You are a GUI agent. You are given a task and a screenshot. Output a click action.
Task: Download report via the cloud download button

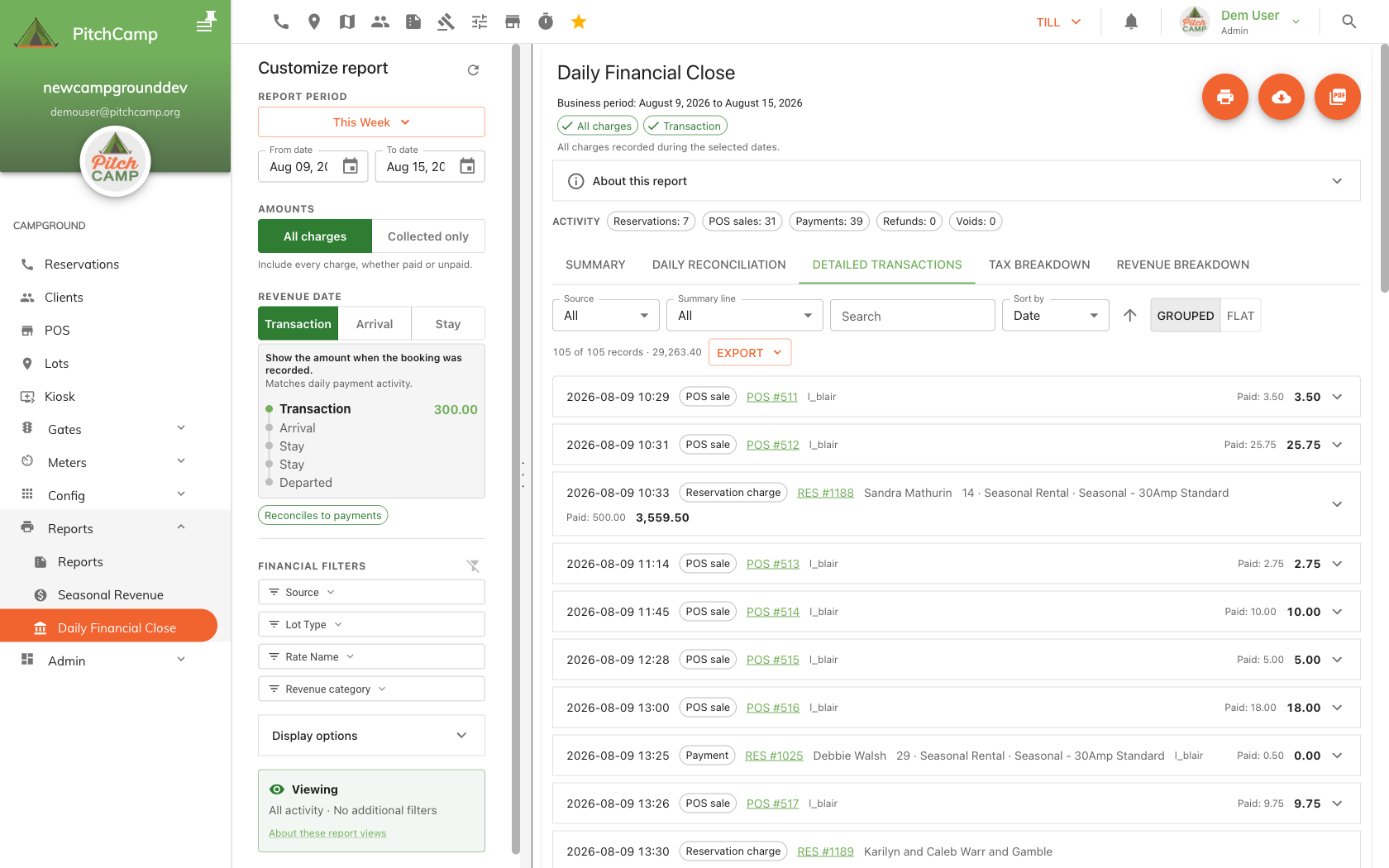pos(1282,97)
